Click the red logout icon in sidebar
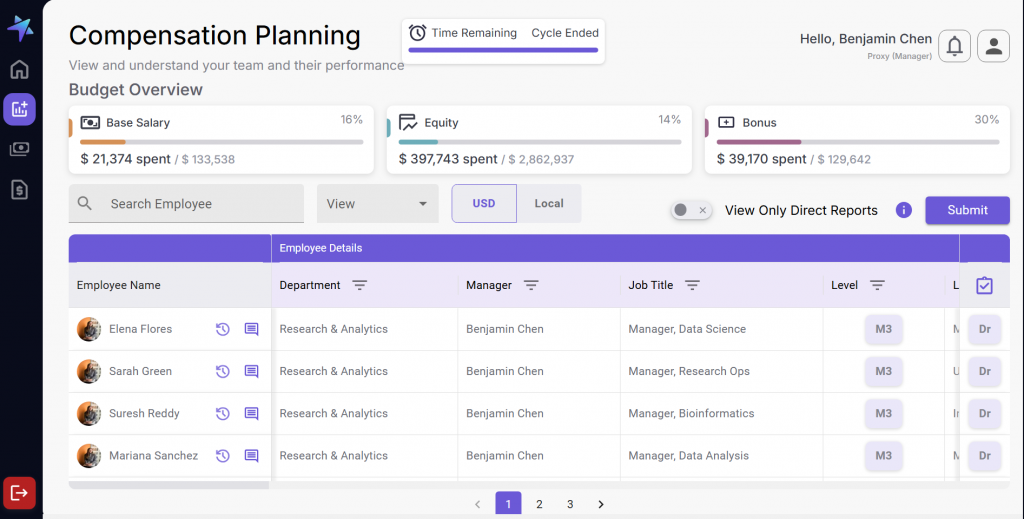 tap(19, 493)
